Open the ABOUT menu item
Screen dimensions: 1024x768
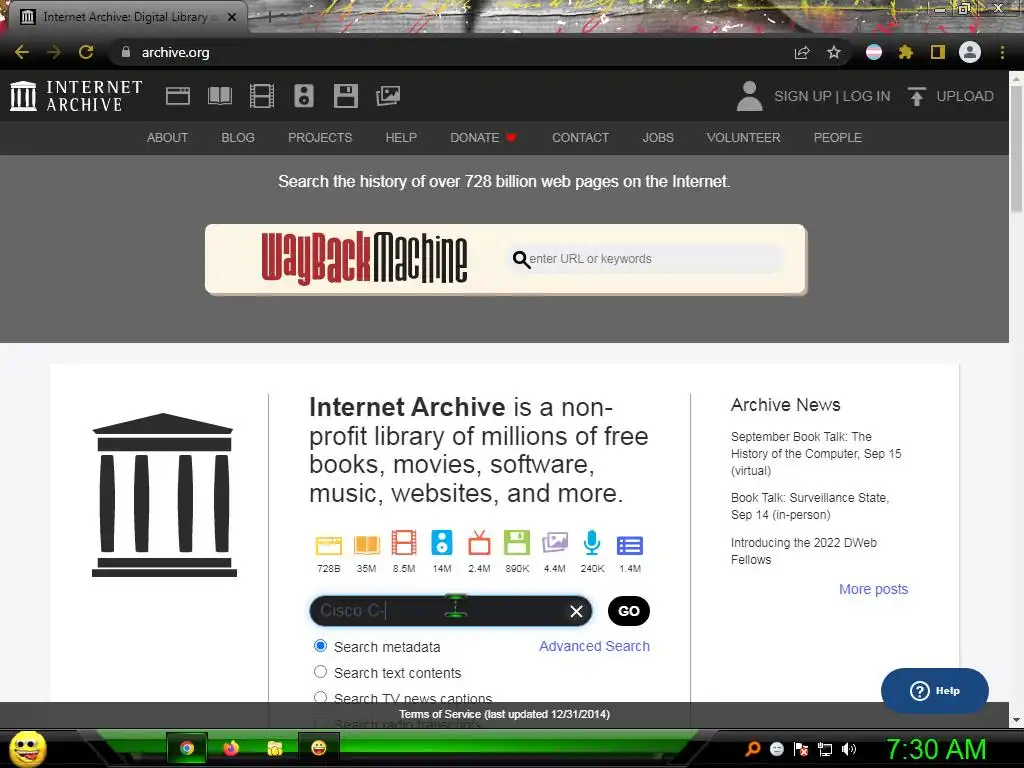pos(167,138)
